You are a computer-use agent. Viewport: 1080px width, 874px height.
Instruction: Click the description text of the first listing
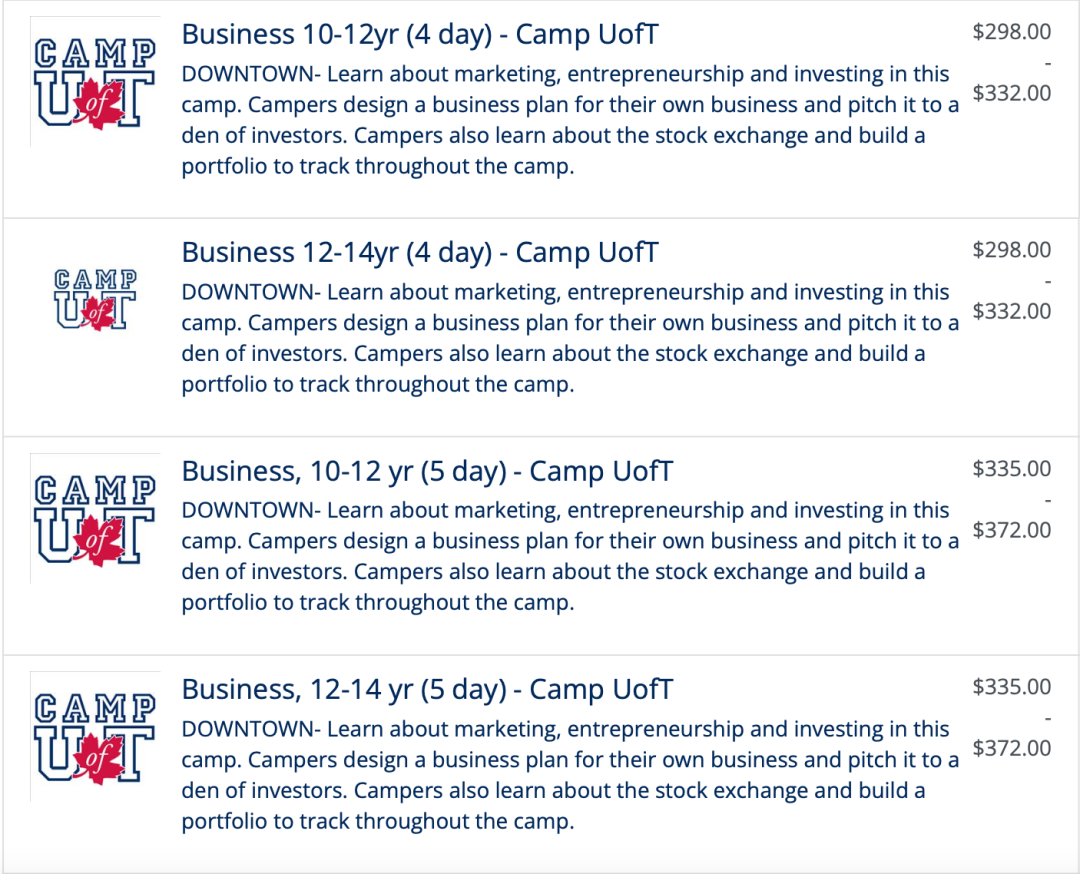570,120
